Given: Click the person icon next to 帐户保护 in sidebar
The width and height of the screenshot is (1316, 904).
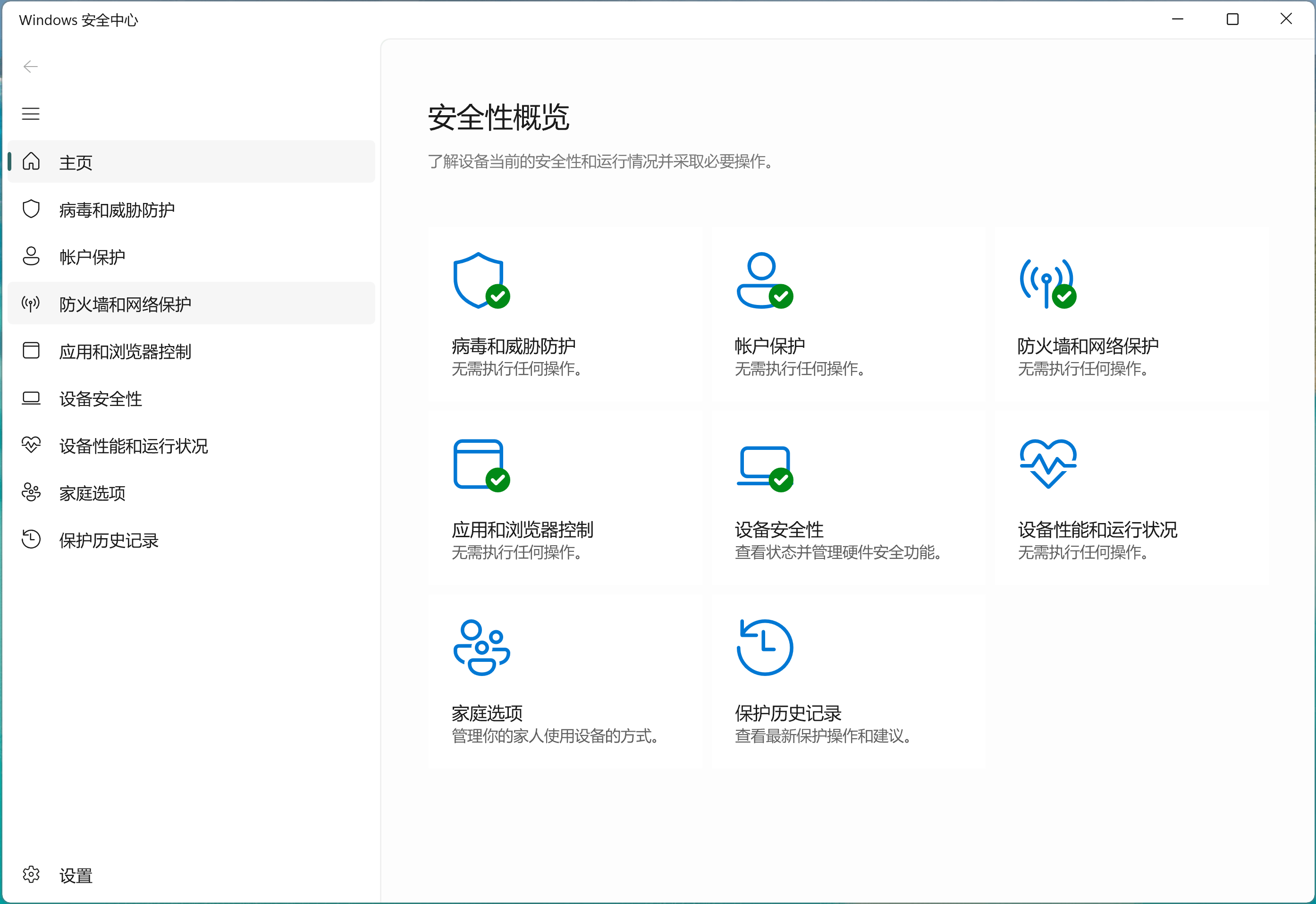Looking at the screenshot, I should tap(31, 256).
